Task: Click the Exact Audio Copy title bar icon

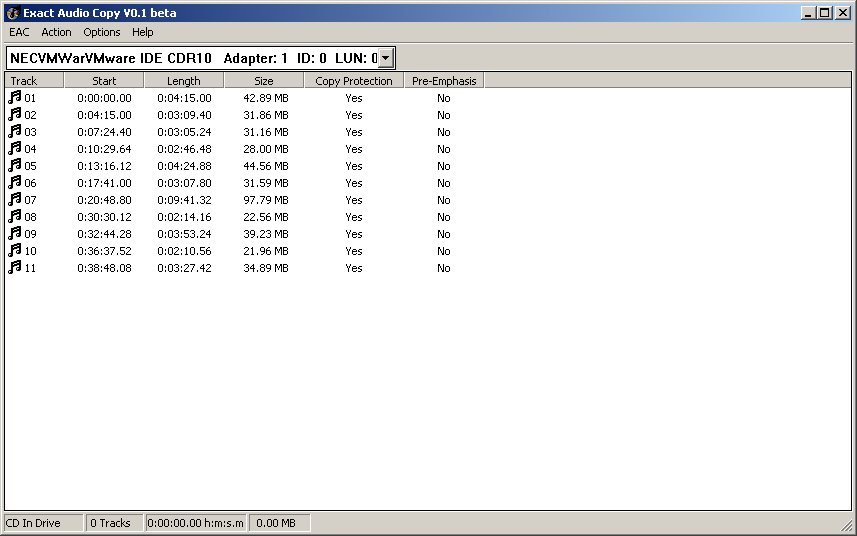Action: (13, 13)
